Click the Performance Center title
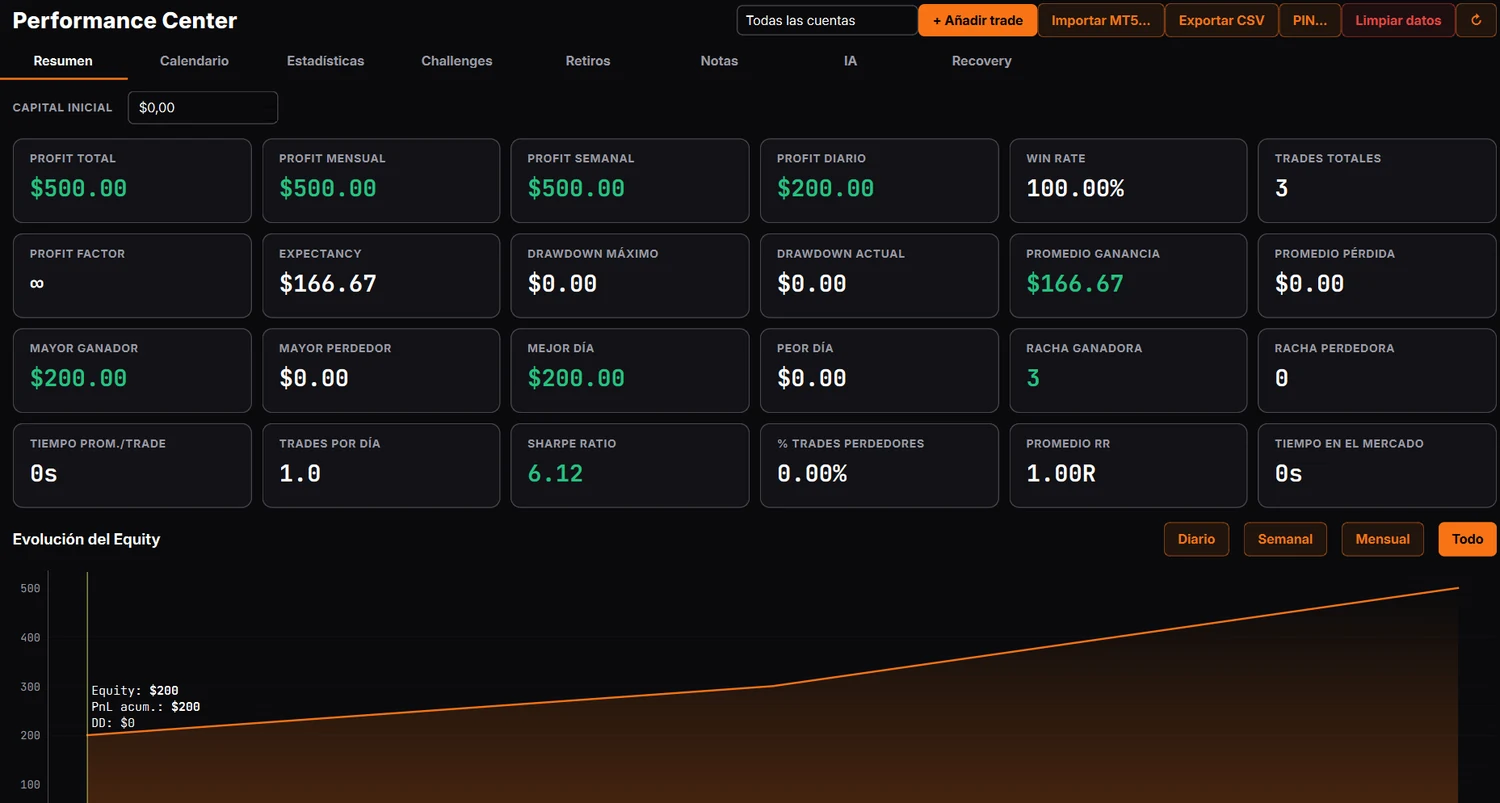This screenshot has height=803, width=1500. coord(125,20)
